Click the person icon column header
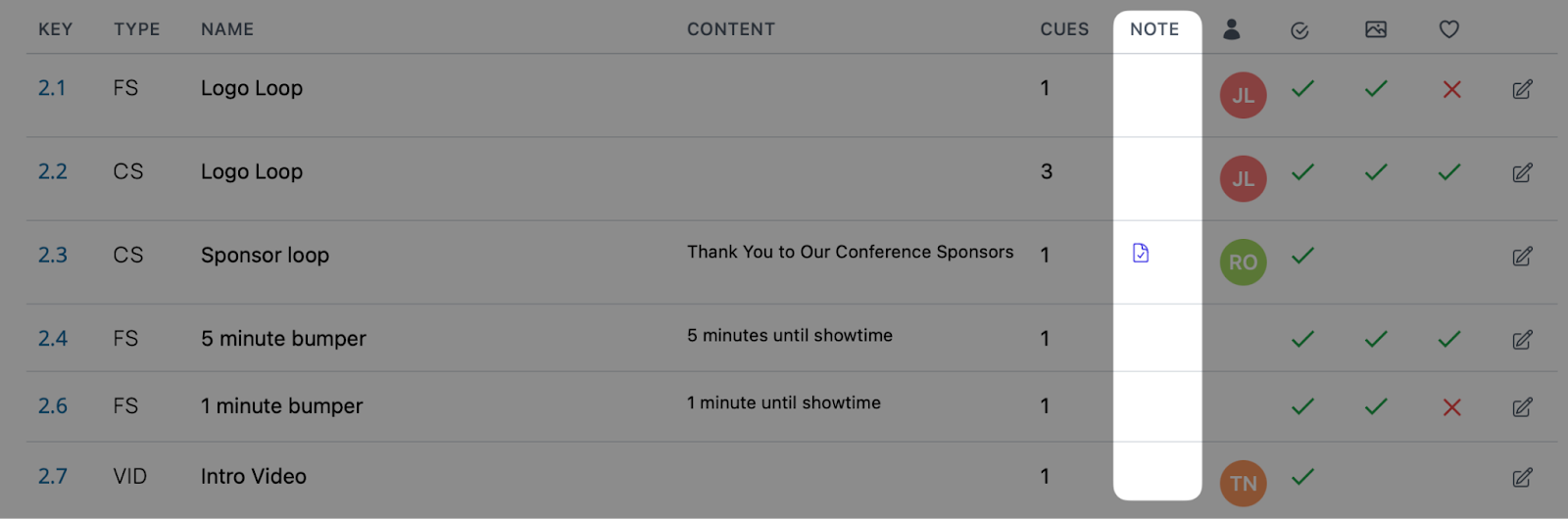The image size is (1568, 519). 1232,29
